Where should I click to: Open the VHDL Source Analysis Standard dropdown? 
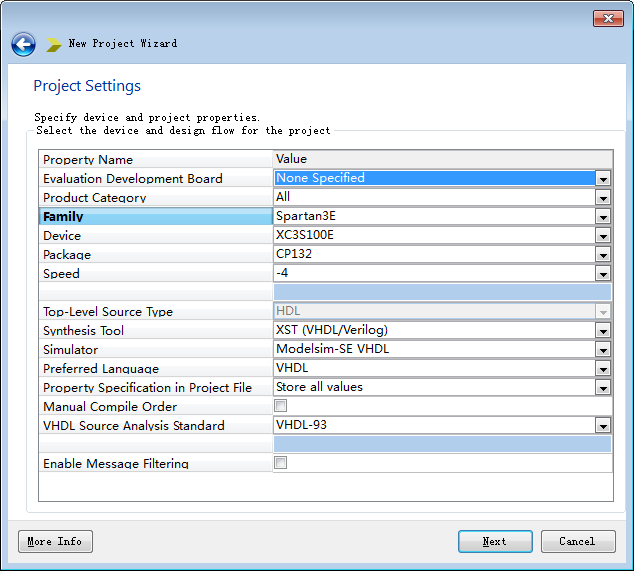pos(603,426)
